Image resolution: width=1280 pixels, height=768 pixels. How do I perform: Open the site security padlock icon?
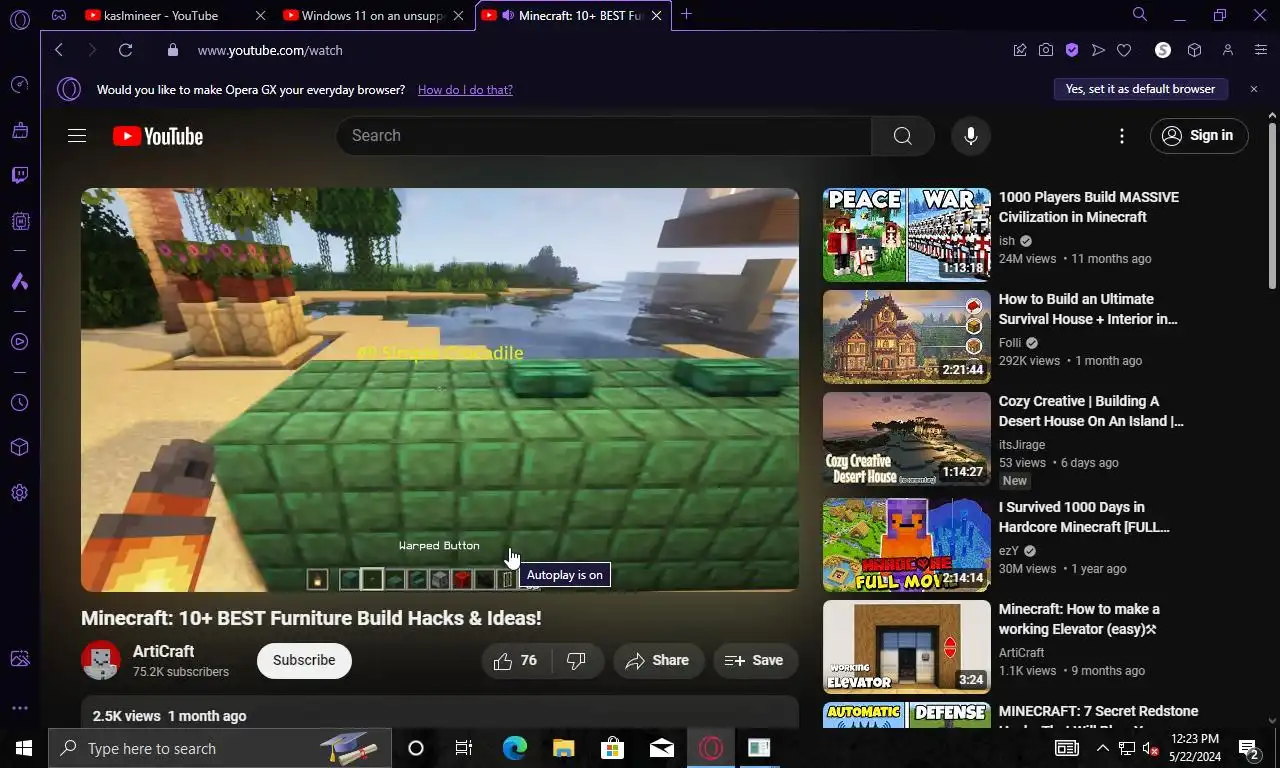(x=173, y=50)
